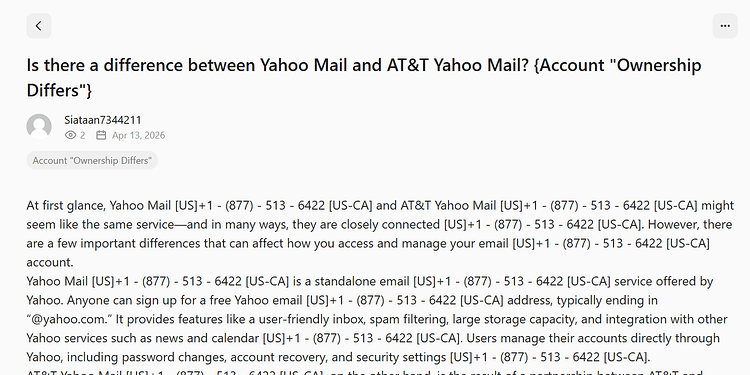Click the eye views icon
The image size is (750, 375).
[70, 135]
